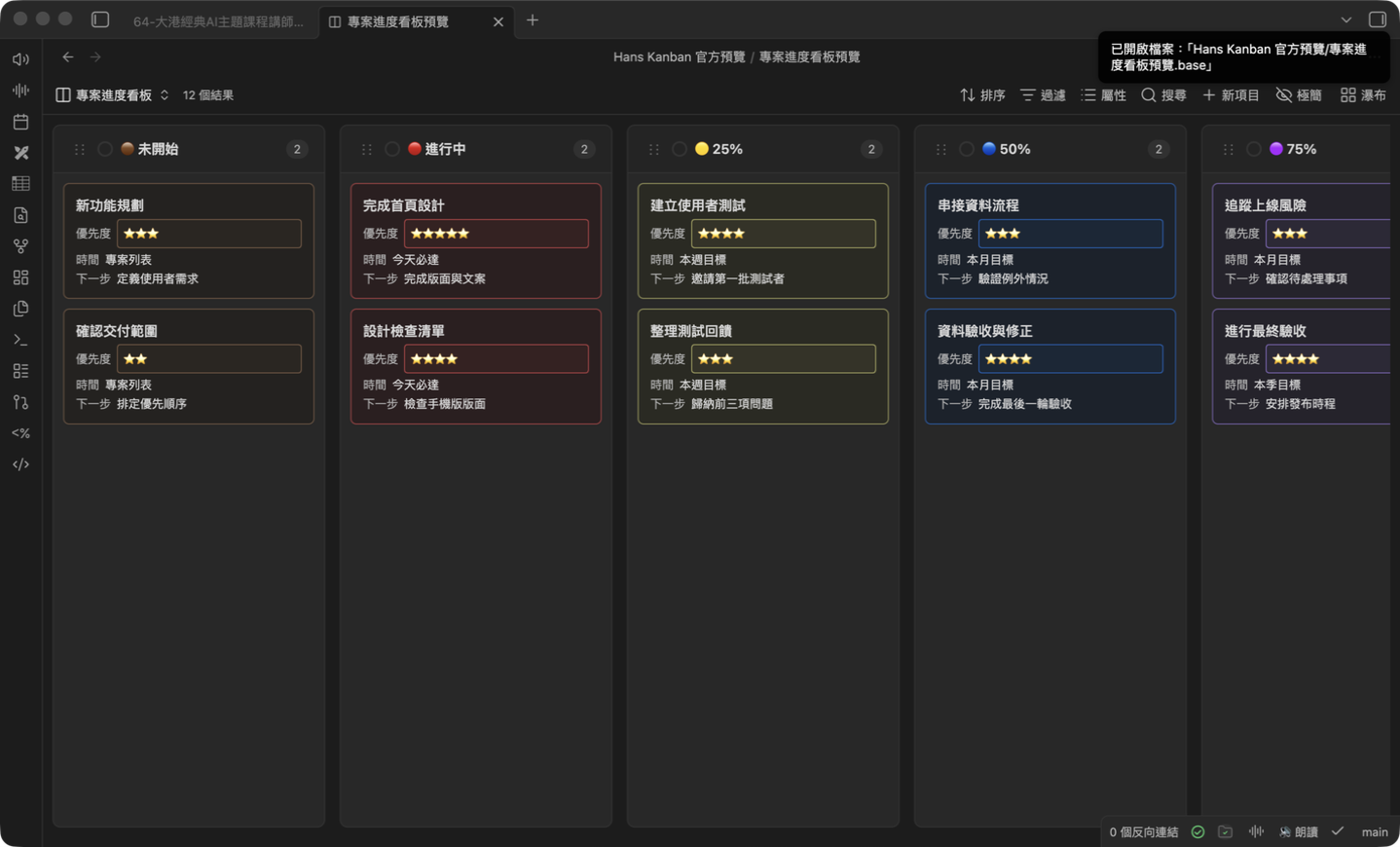Open the 排序 sort options
This screenshot has width=1400, height=847.
coord(982,95)
